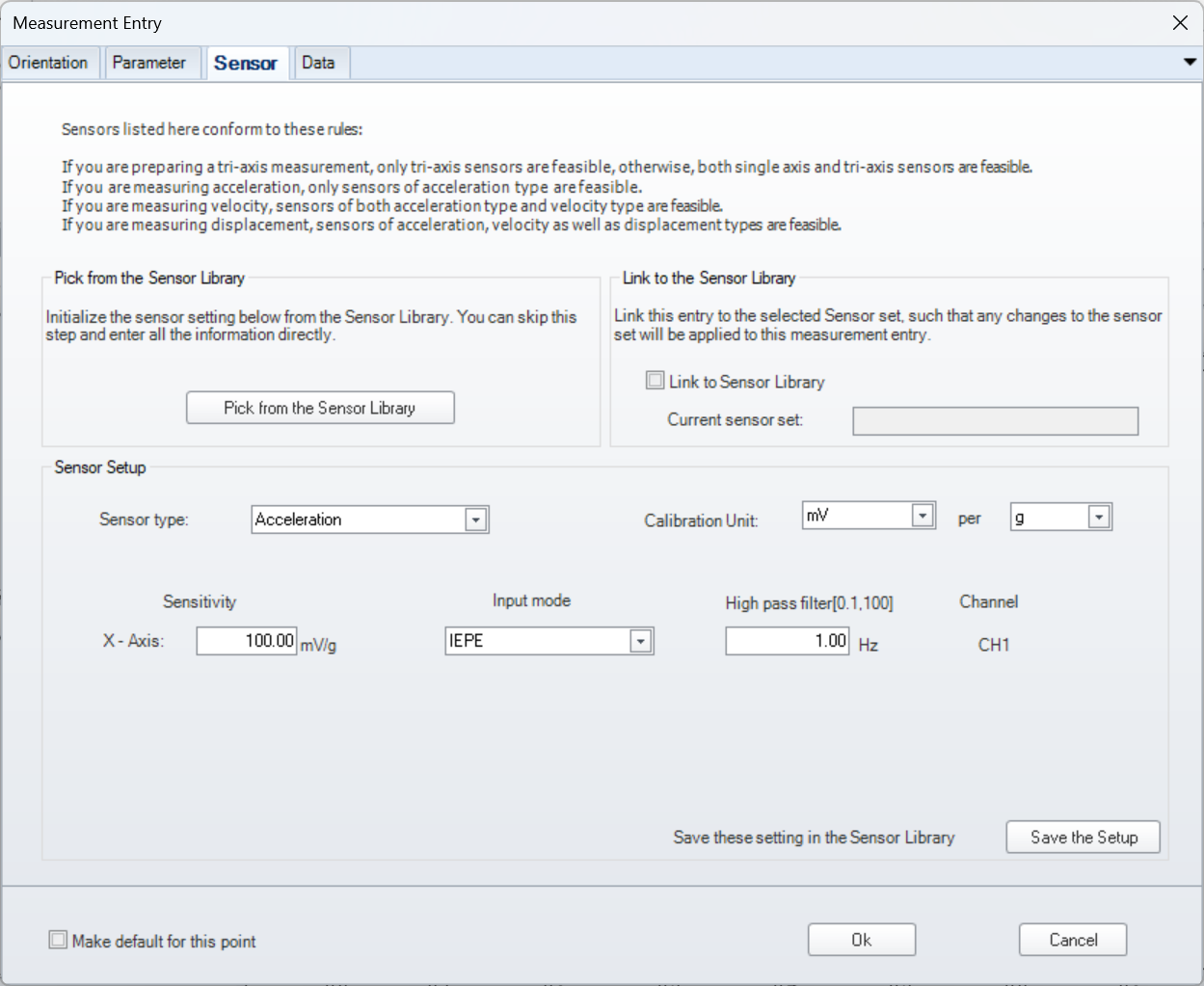Click the Current sensor set field
The width and height of the screenshot is (1204, 986).
point(996,421)
